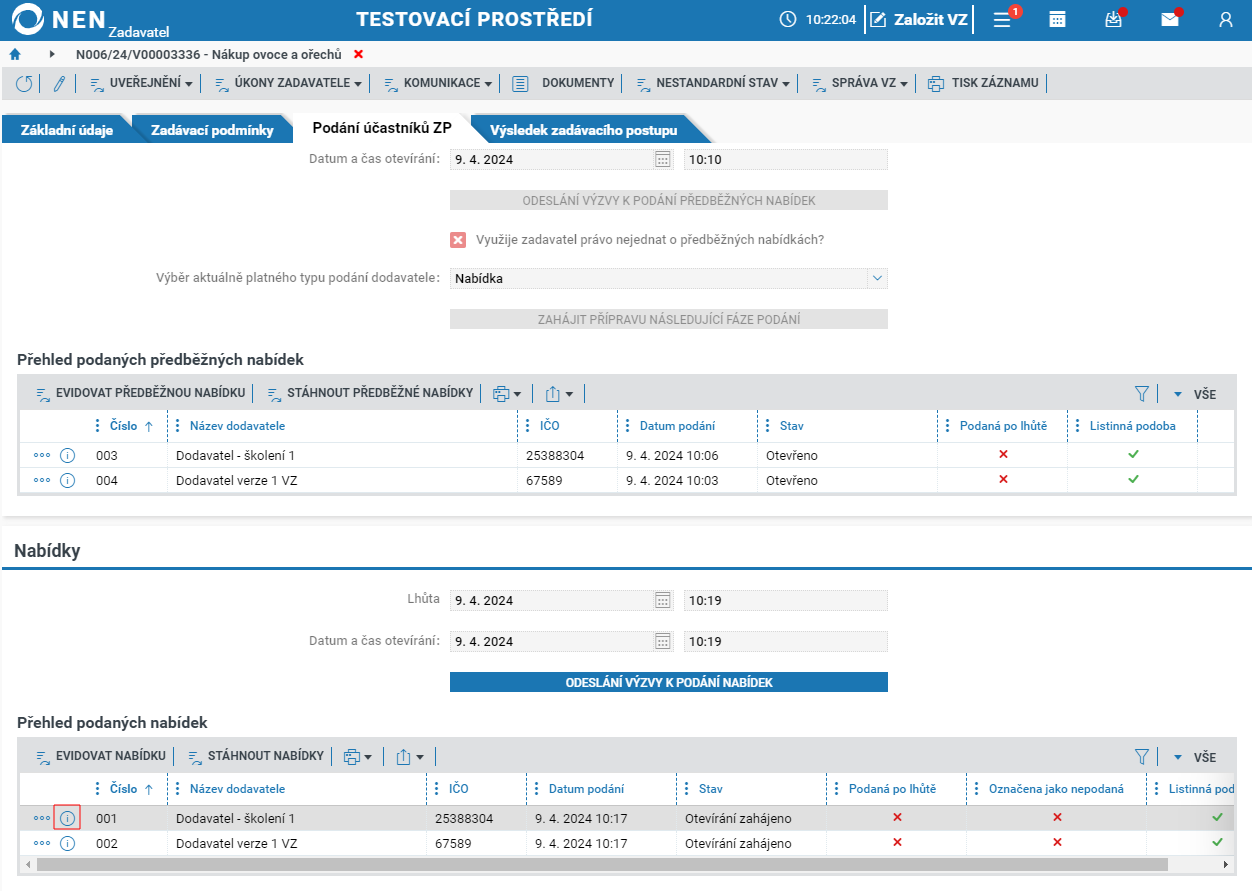Open info icon for preliminary offer 003
The width and height of the screenshot is (1252, 891).
tap(68, 455)
